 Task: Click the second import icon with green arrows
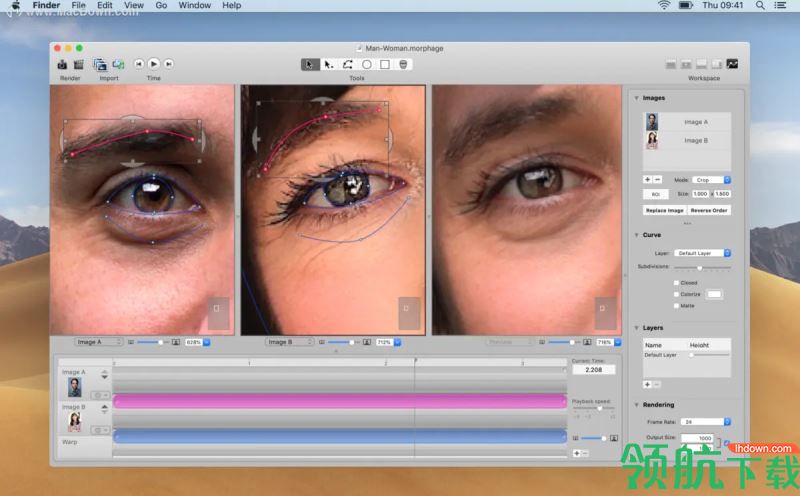click(118, 64)
